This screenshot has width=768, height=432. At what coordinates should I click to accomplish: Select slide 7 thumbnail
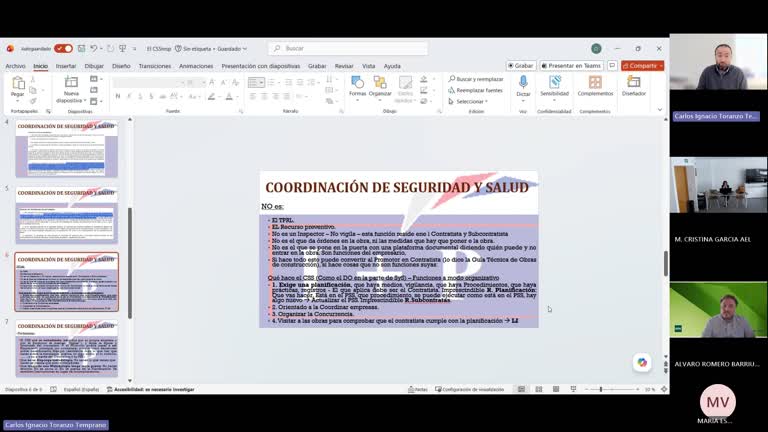[x=67, y=348]
